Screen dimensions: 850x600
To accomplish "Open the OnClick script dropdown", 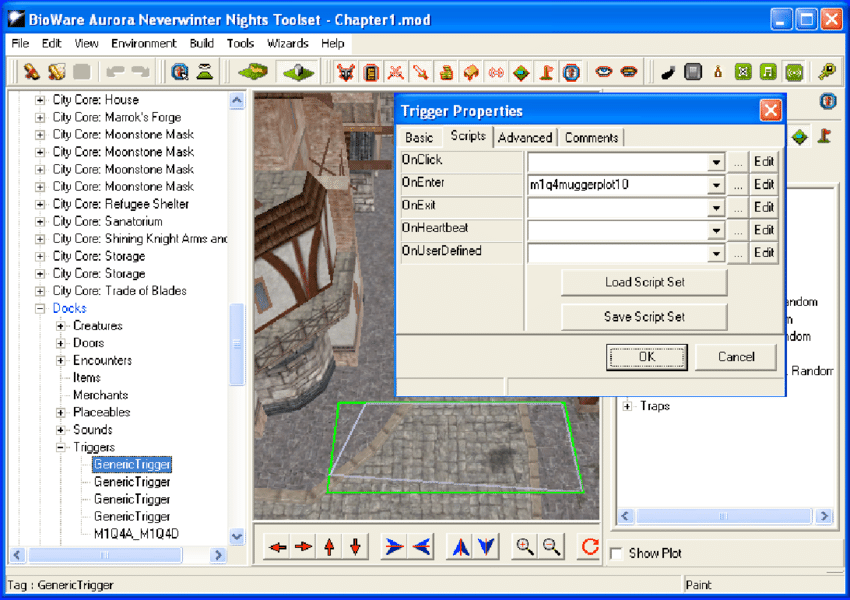I will 716,162.
